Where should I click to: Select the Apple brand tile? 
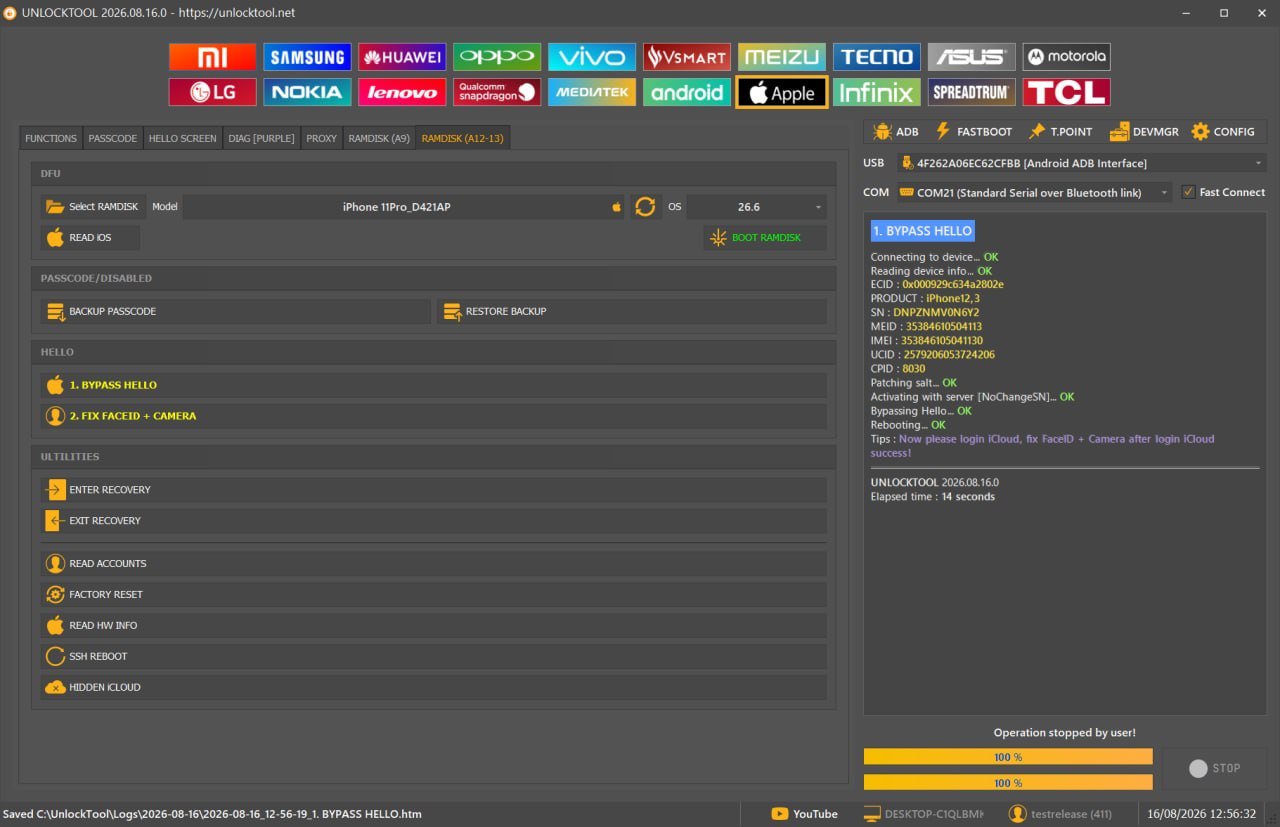tap(782, 93)
